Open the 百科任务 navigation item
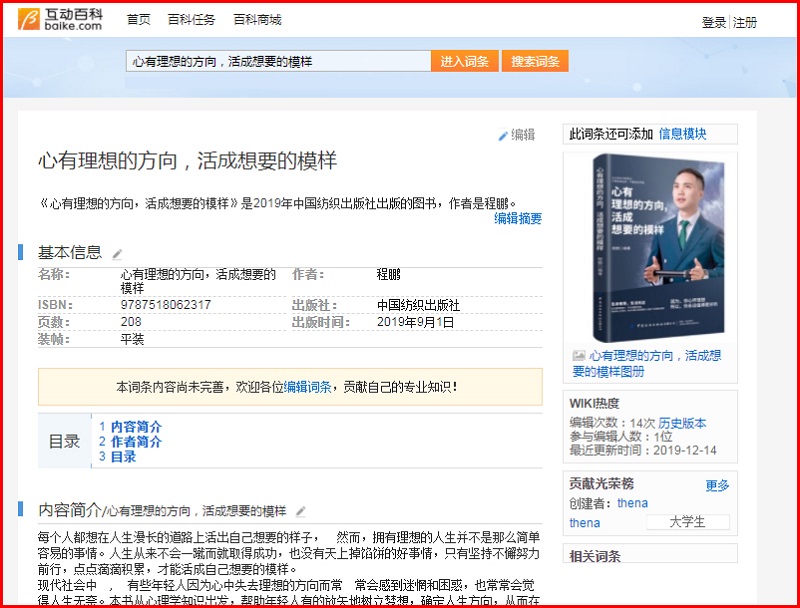 pos(193,20)
